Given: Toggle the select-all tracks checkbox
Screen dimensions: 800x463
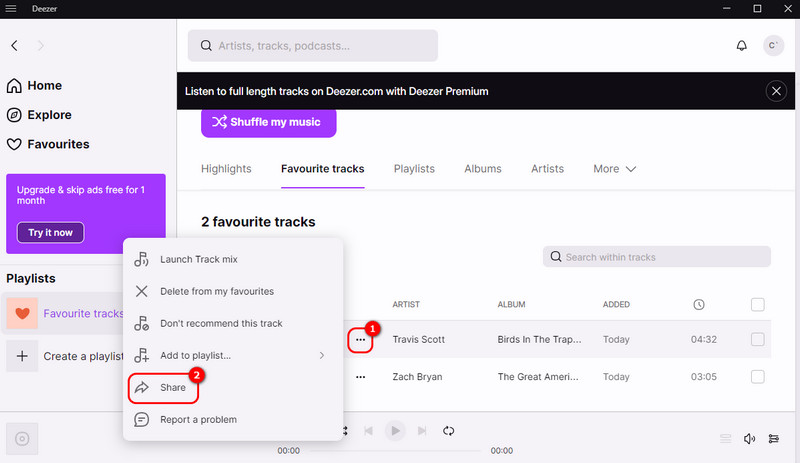Looking at the screenshot, I should [757, 305].
